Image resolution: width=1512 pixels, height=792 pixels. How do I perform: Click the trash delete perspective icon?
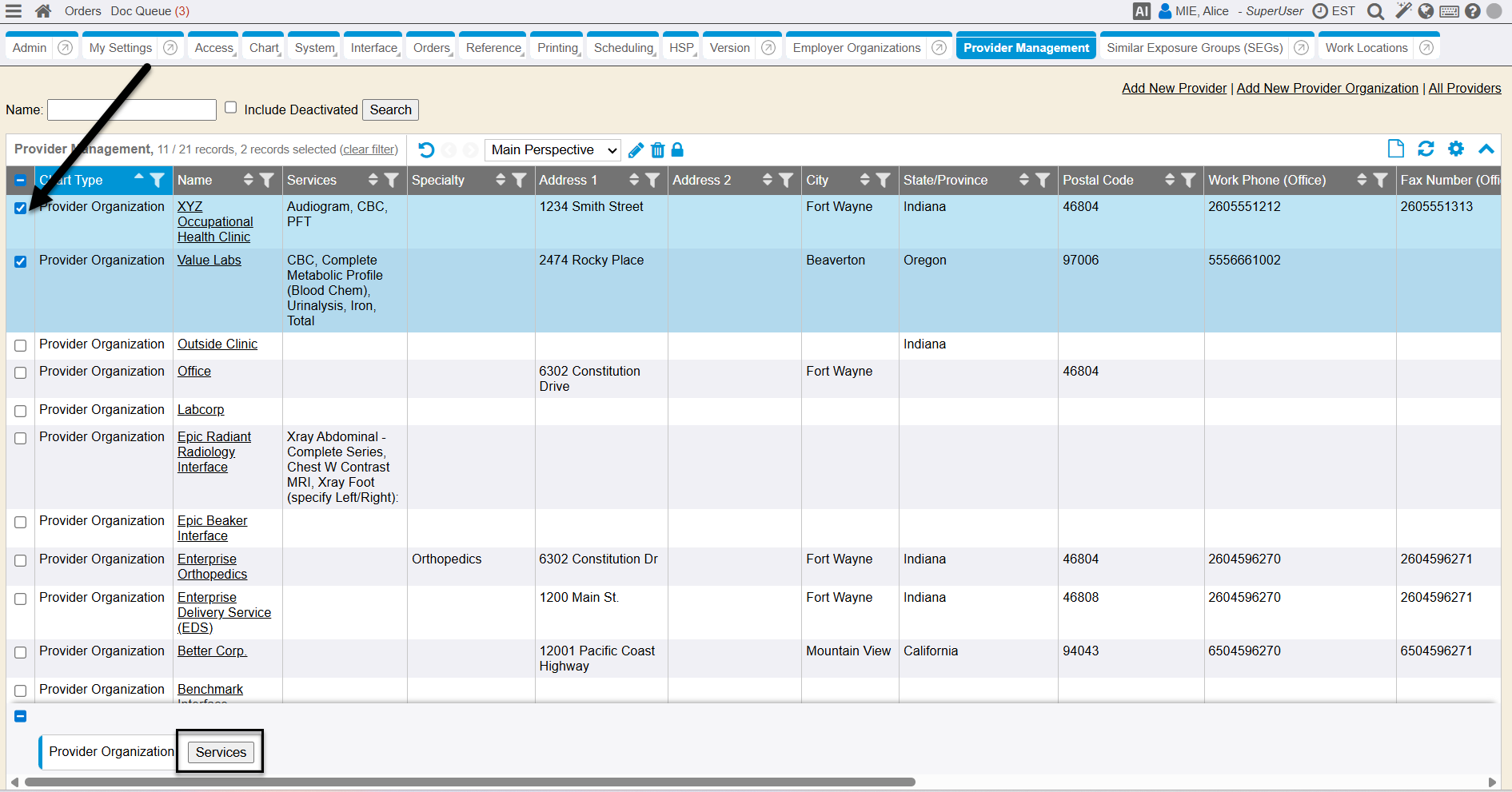tap(657, 150)
